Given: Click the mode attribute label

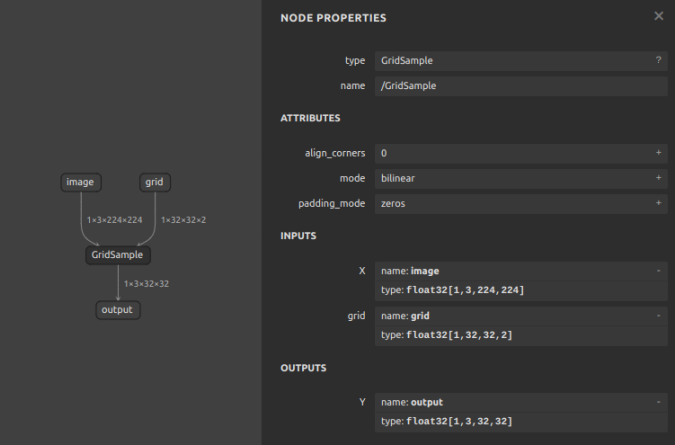Looking at the screenshot, I should point(352,178).
